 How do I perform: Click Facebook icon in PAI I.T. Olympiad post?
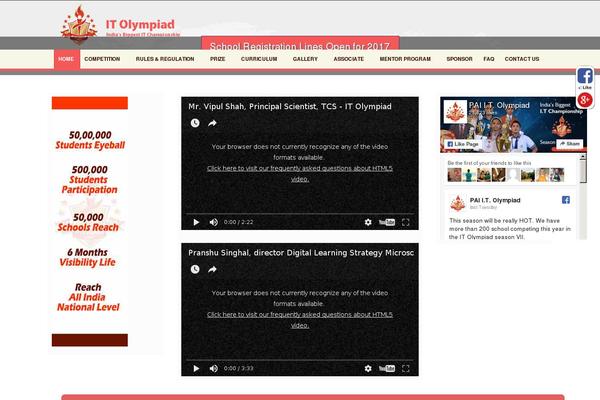[566, 200]
